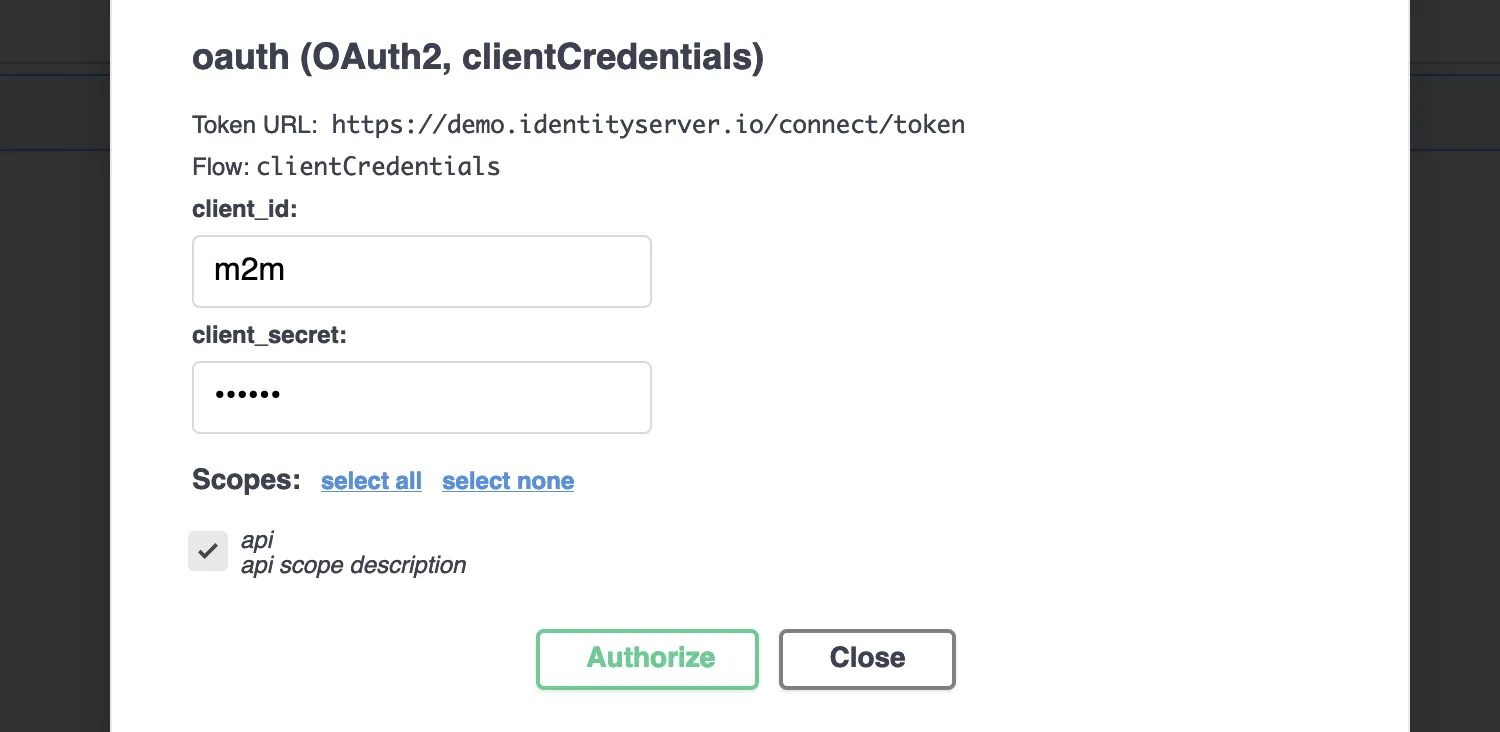The height and width of the screenshot is (732, 1500).
Task: Click the Token URL label
Action: 254,125
